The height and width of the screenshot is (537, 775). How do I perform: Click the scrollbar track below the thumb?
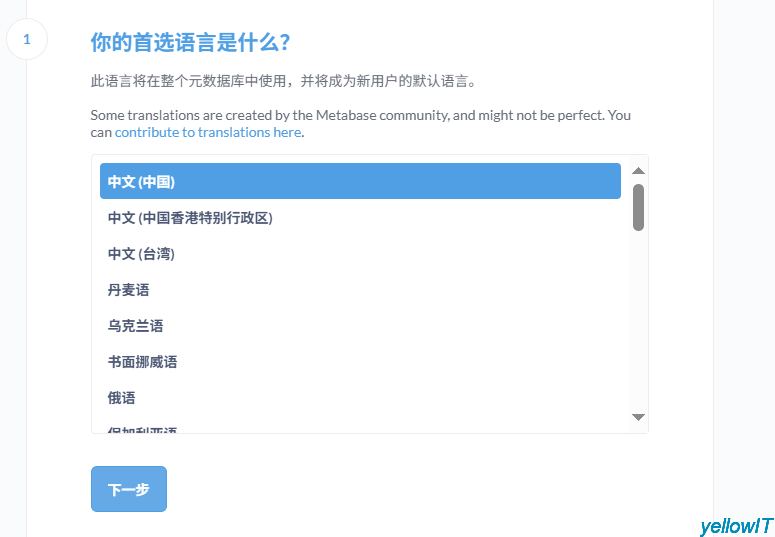638,320
